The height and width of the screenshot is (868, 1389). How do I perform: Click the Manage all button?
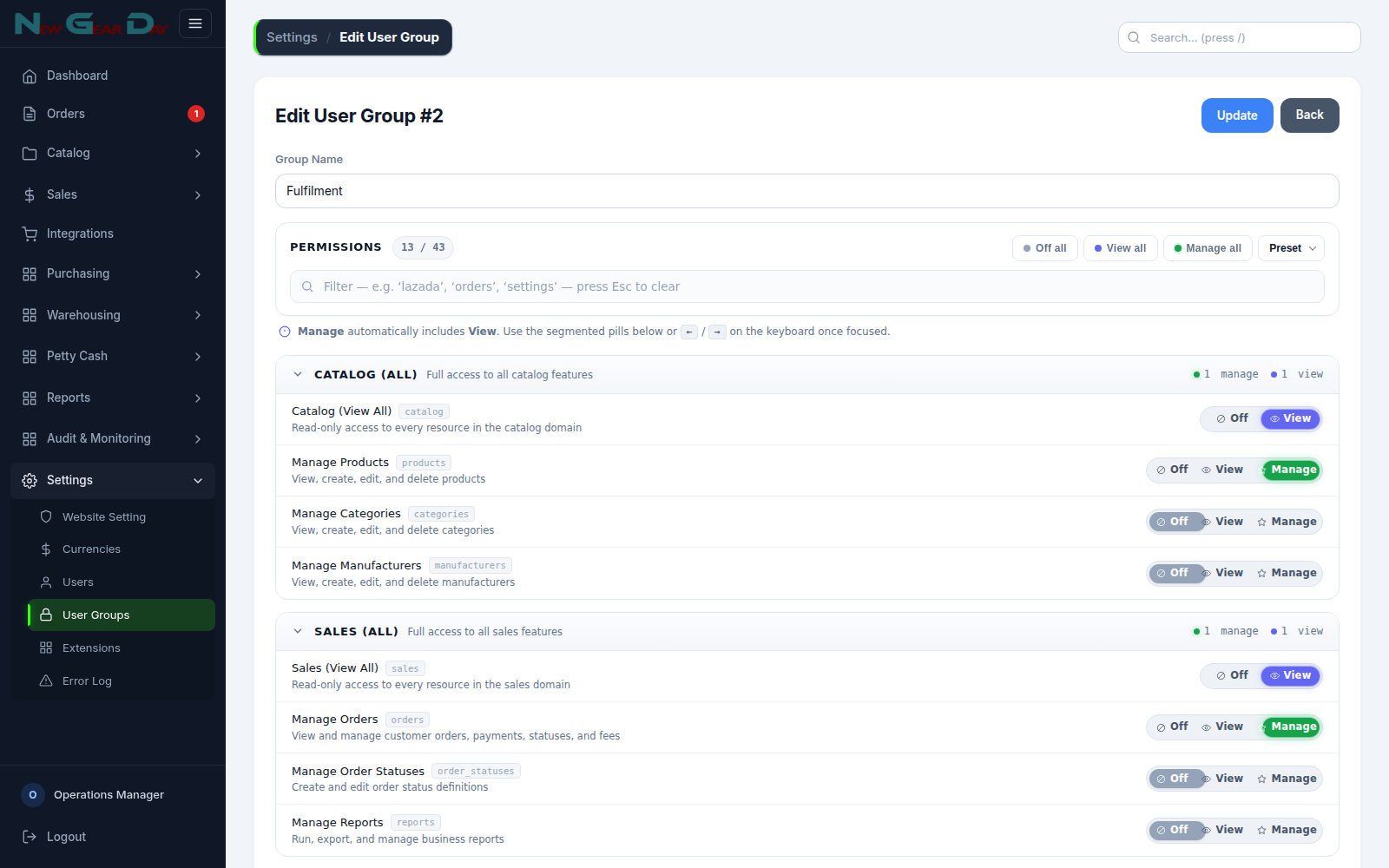point(1208,248)
